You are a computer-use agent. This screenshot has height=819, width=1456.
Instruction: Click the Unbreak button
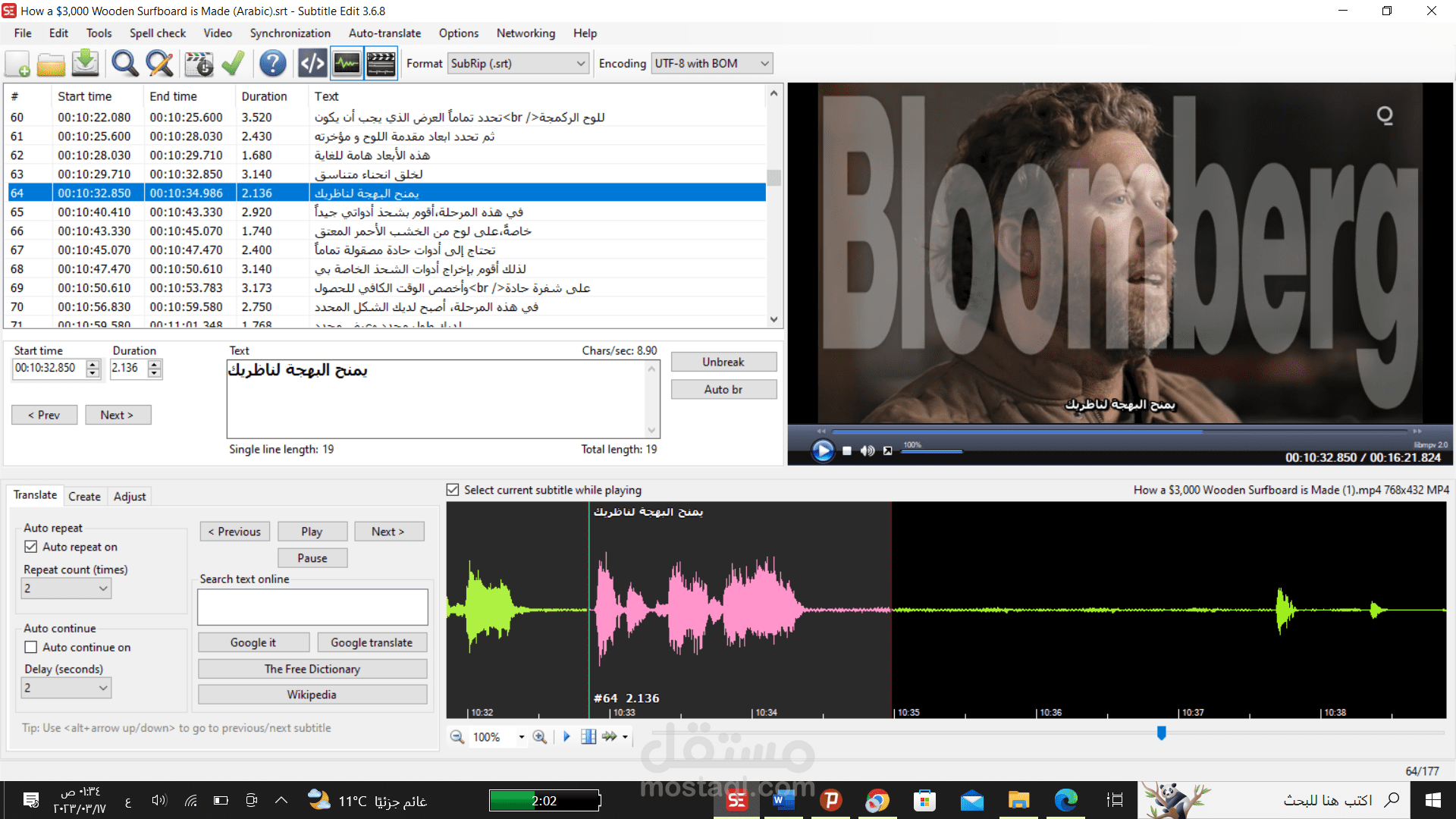723,362
